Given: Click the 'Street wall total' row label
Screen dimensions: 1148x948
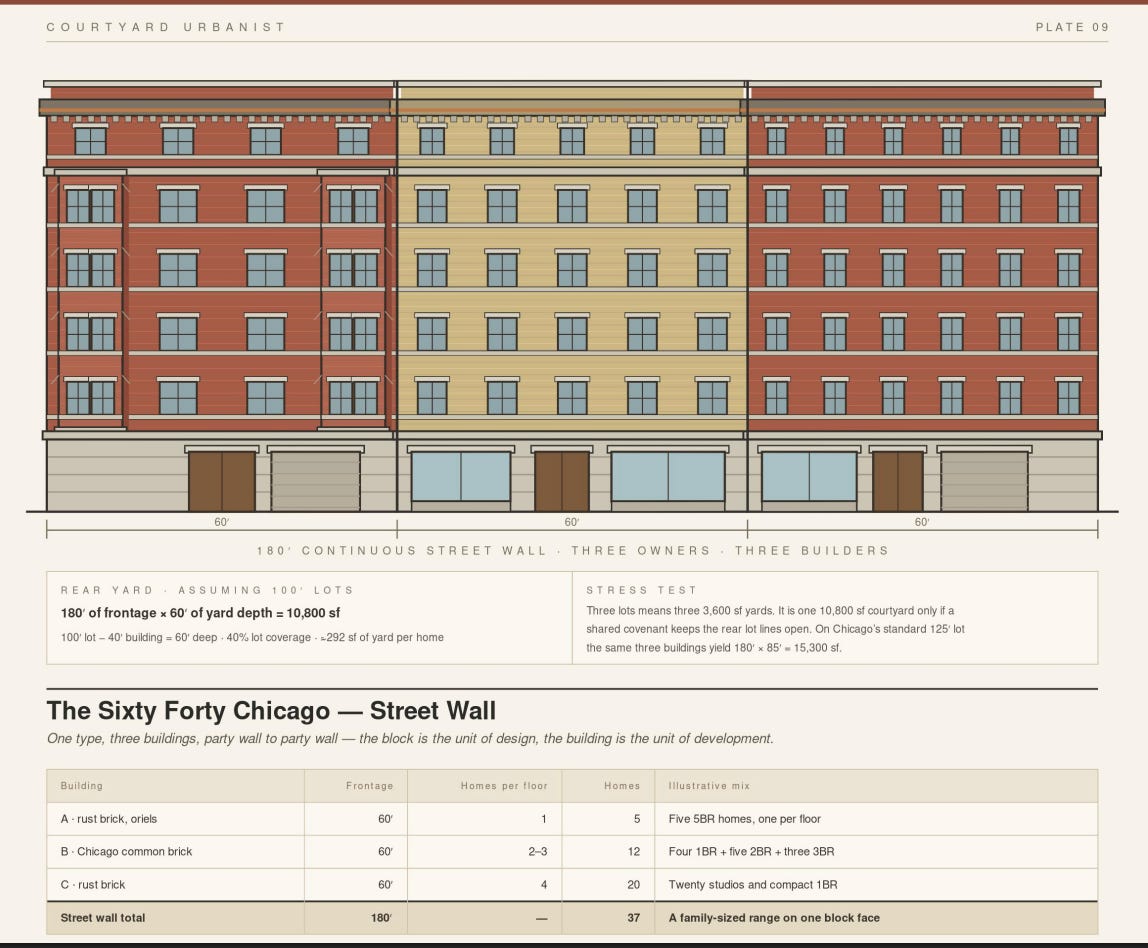Looking at the screenshot, I should click(102, 918).
